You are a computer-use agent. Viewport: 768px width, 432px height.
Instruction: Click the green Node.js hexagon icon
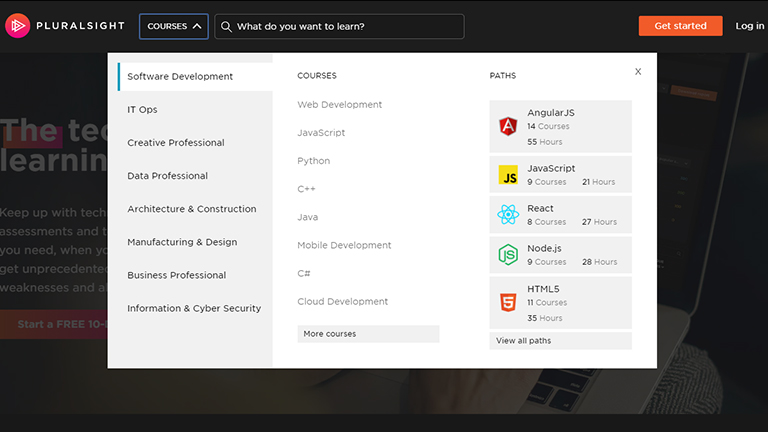coord(508,255)
